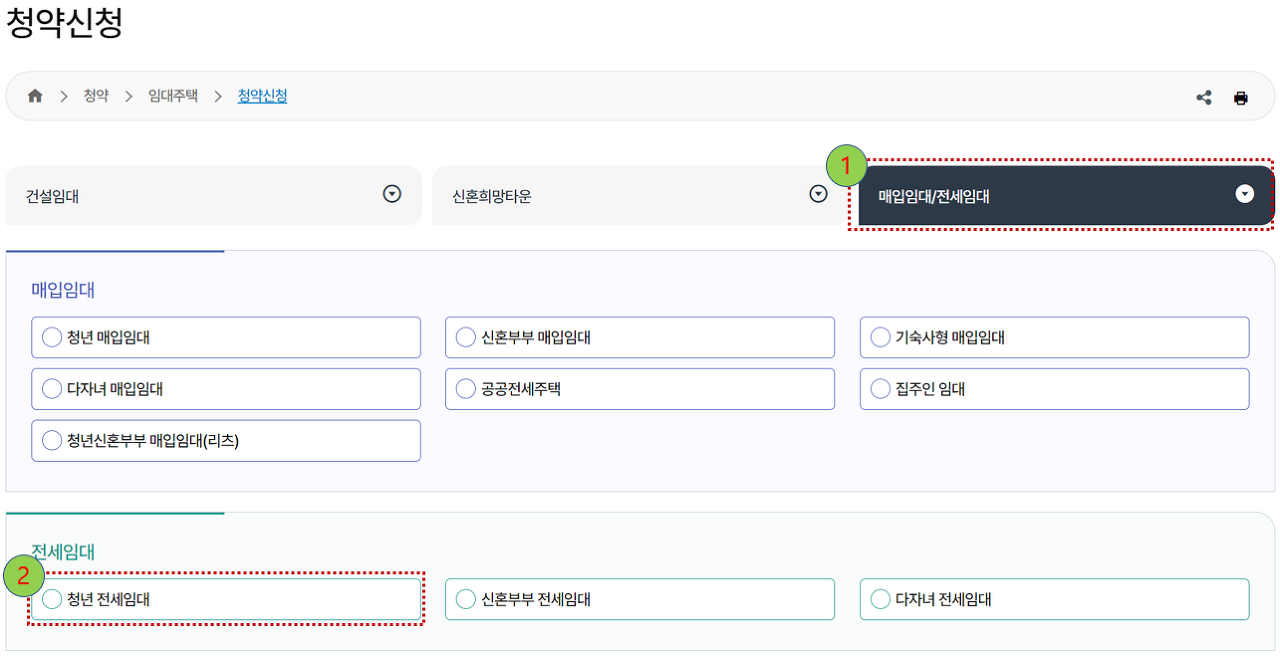The image size is (1280, 659).
Task: Select the 기숙사형 매입임대 option
Action: [x=880, y=337]
